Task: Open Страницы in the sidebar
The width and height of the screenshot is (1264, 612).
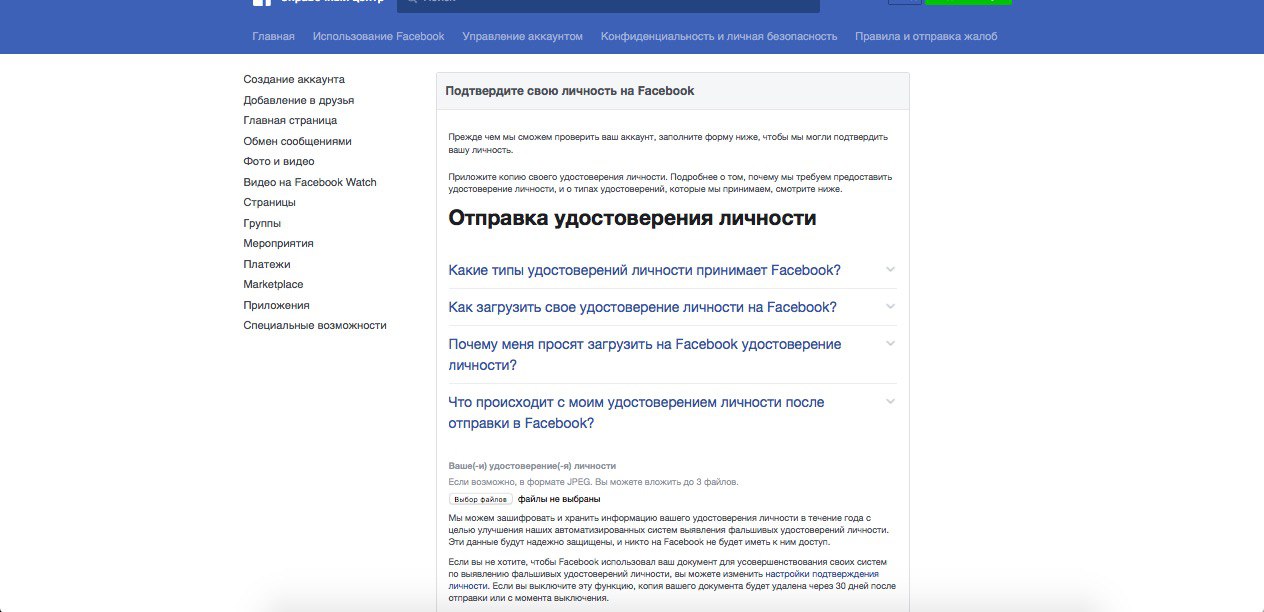Action: pos(269,202)
